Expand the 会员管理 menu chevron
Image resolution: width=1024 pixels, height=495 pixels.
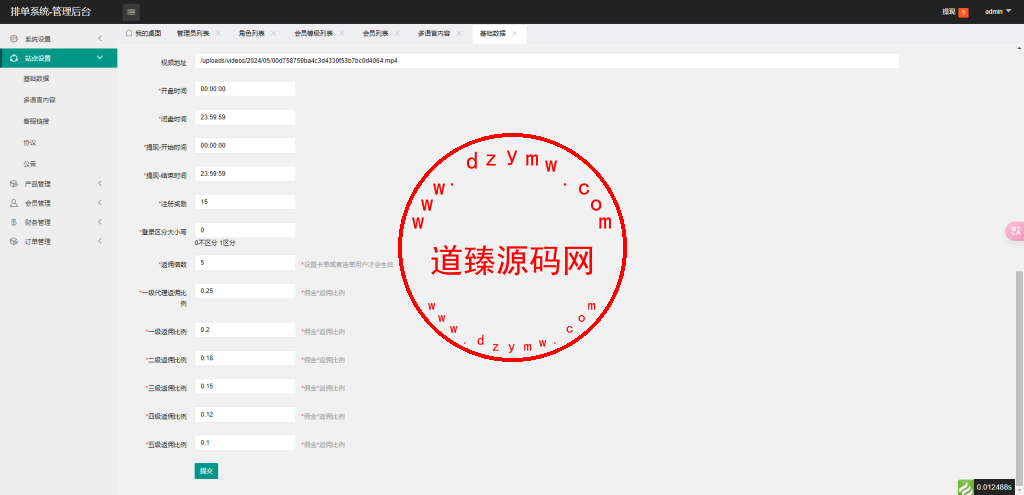[100, 203]
